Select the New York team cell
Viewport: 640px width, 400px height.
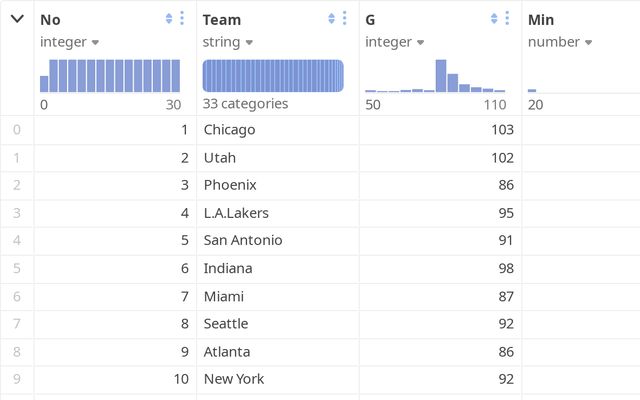[234, 379]
